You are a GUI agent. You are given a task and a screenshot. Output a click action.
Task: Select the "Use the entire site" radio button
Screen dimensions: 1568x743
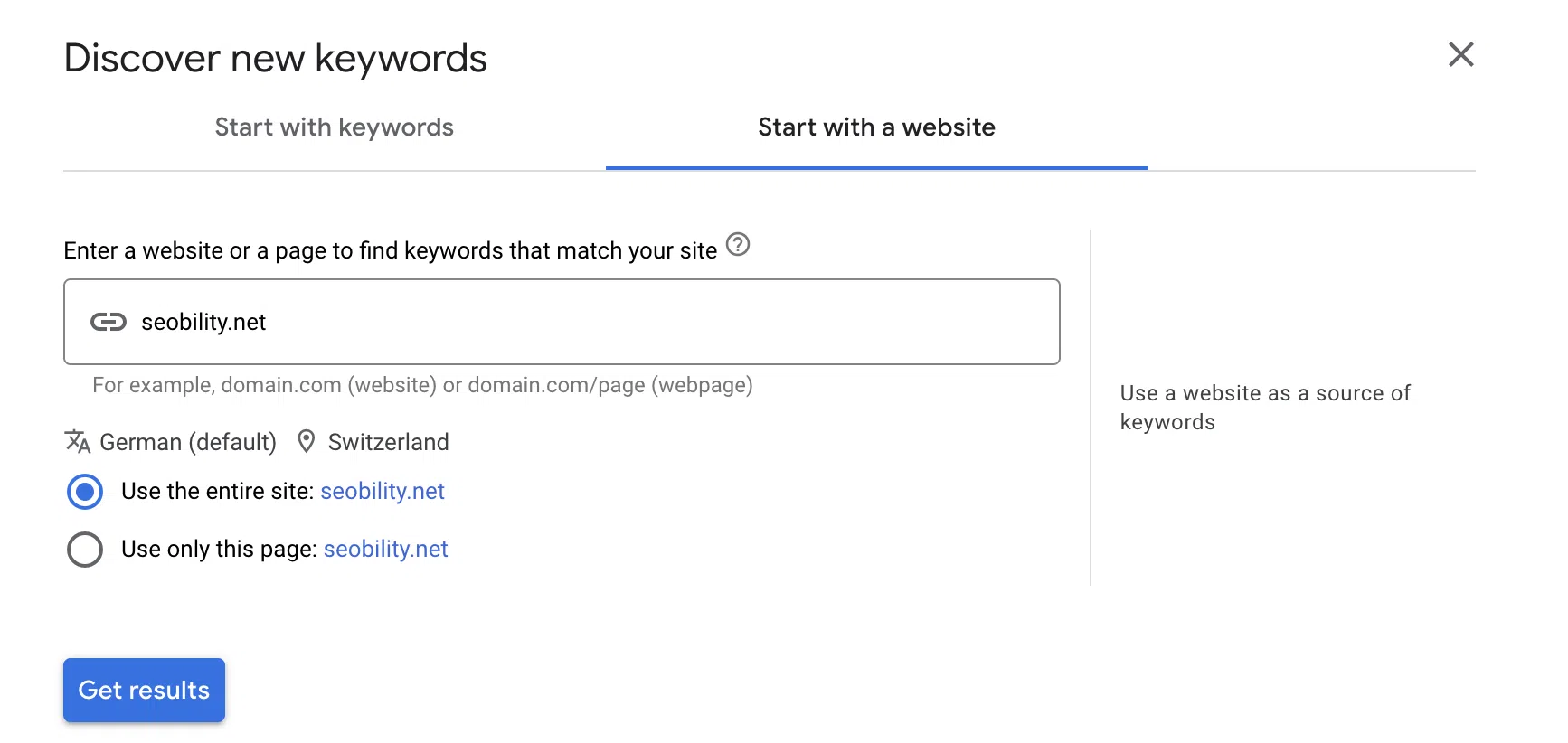click(x=84, y=492)
